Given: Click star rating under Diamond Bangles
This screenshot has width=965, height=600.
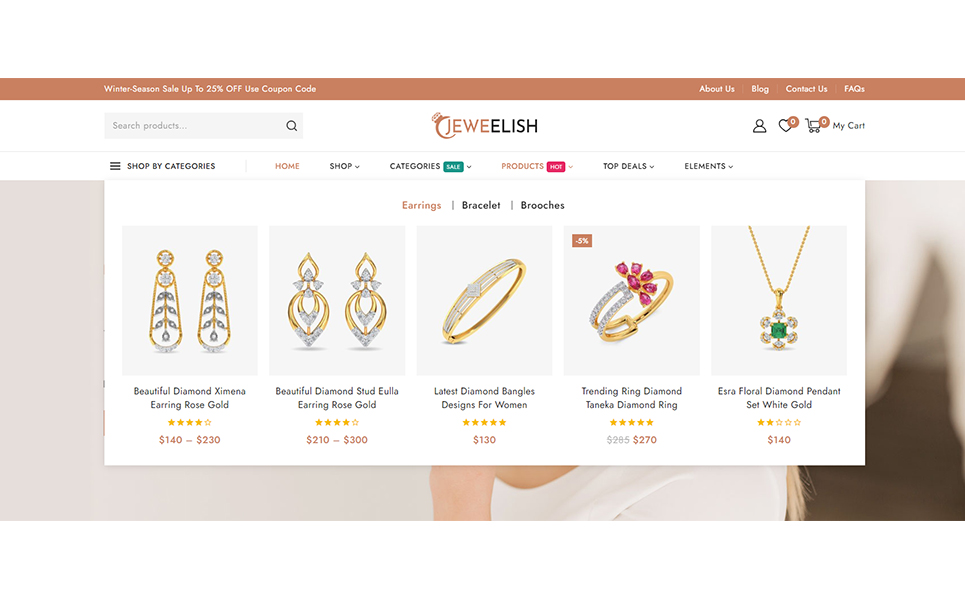Looking at the screenshot, I should click(484, 422).
